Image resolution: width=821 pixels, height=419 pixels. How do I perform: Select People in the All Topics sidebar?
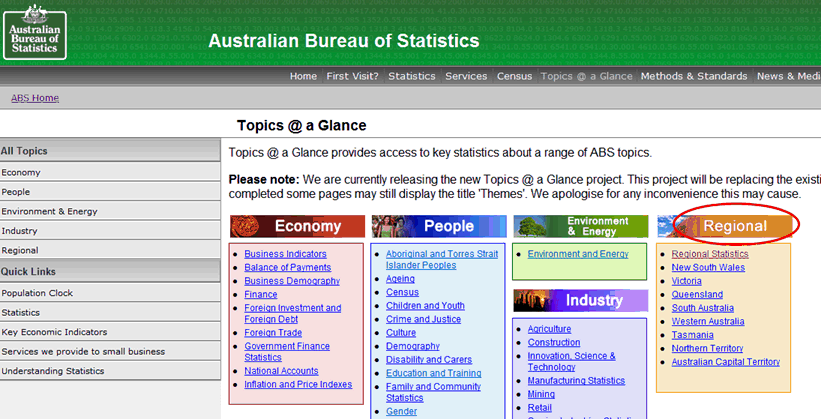(110, 192)
